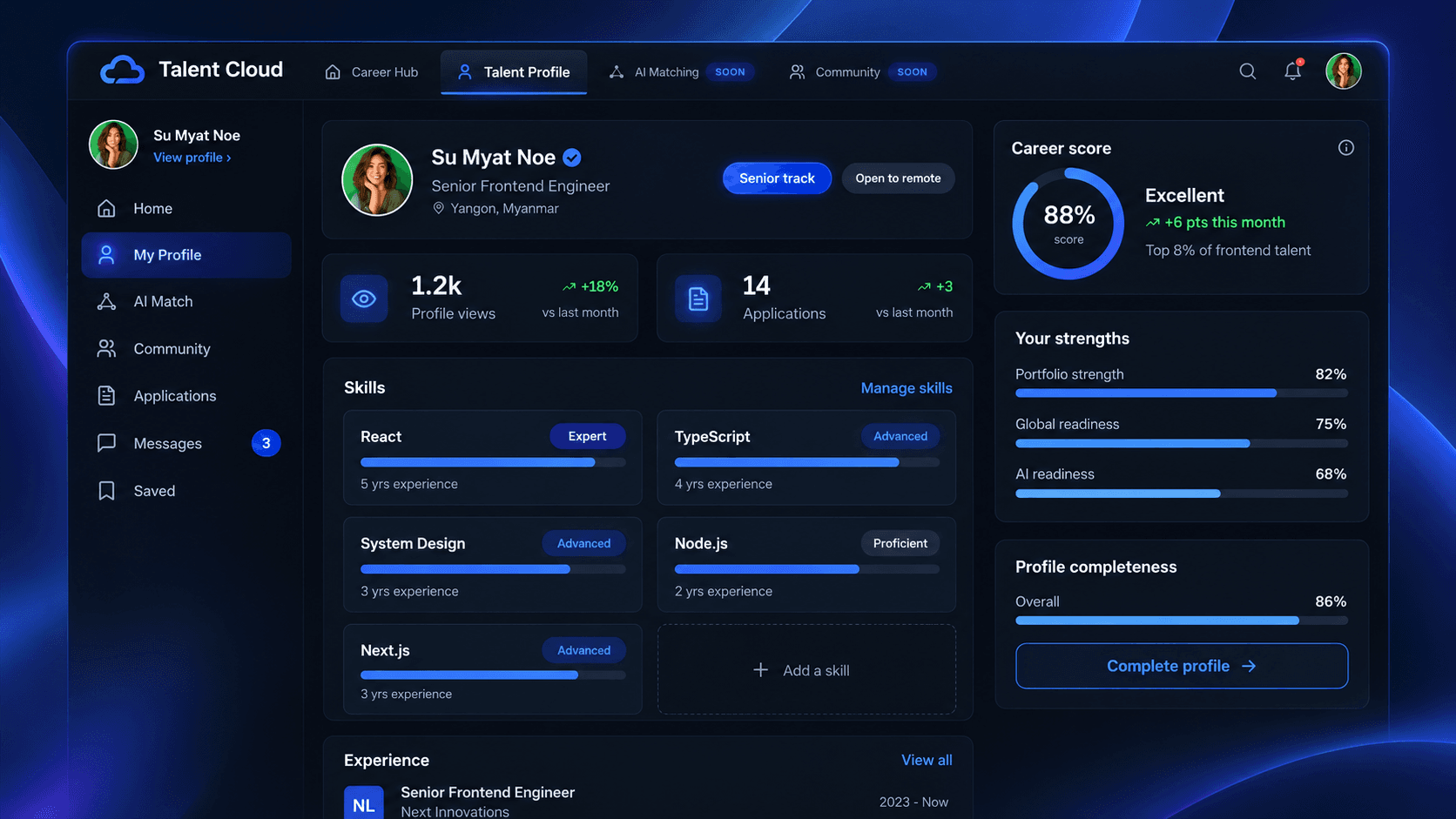Click the Community icon in the sidebar
Viewport: 1456px width, 819px height.
point(106,348)
